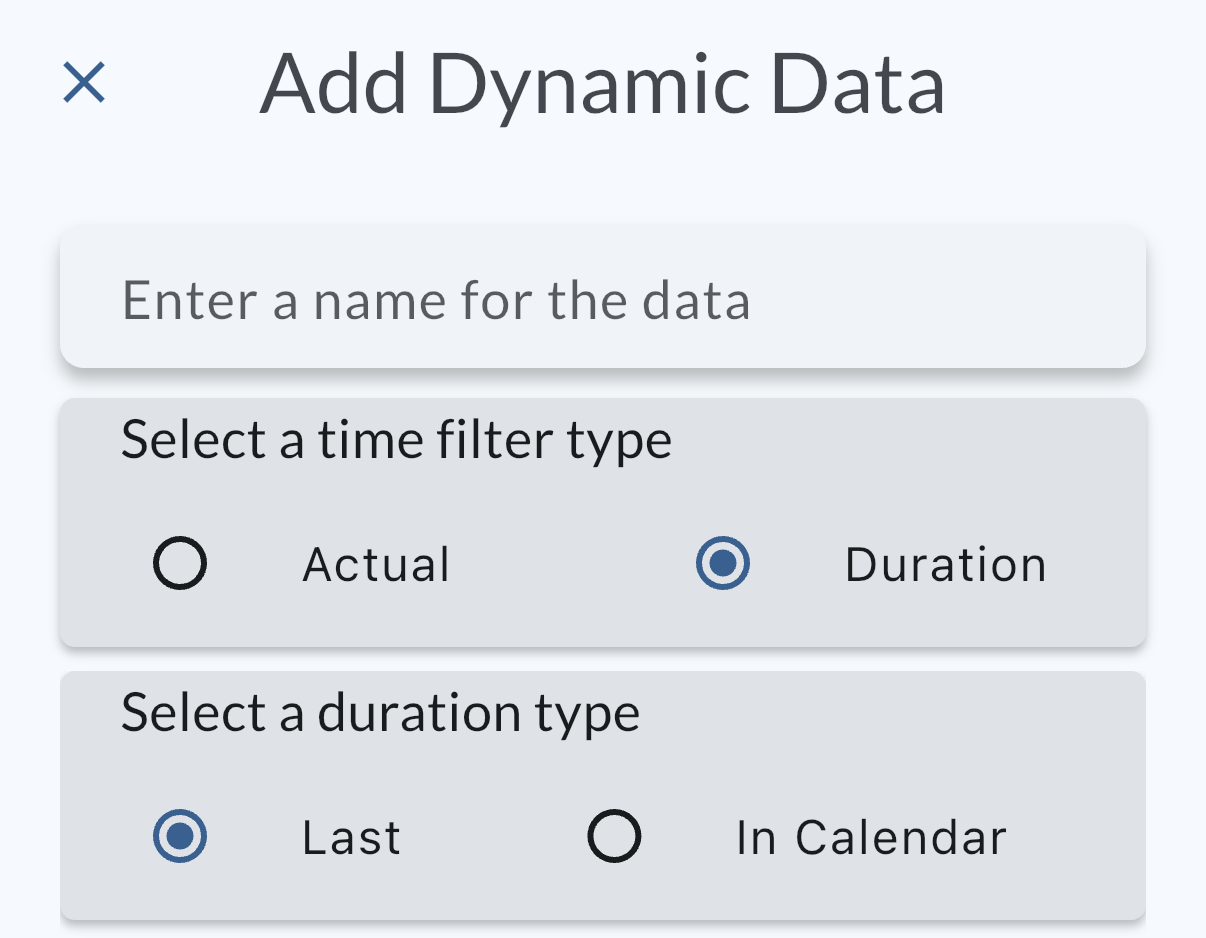This screenshot has height=938, width=1206.
Task: Click empty space between Actual and Duration
Action: (570, 565)
